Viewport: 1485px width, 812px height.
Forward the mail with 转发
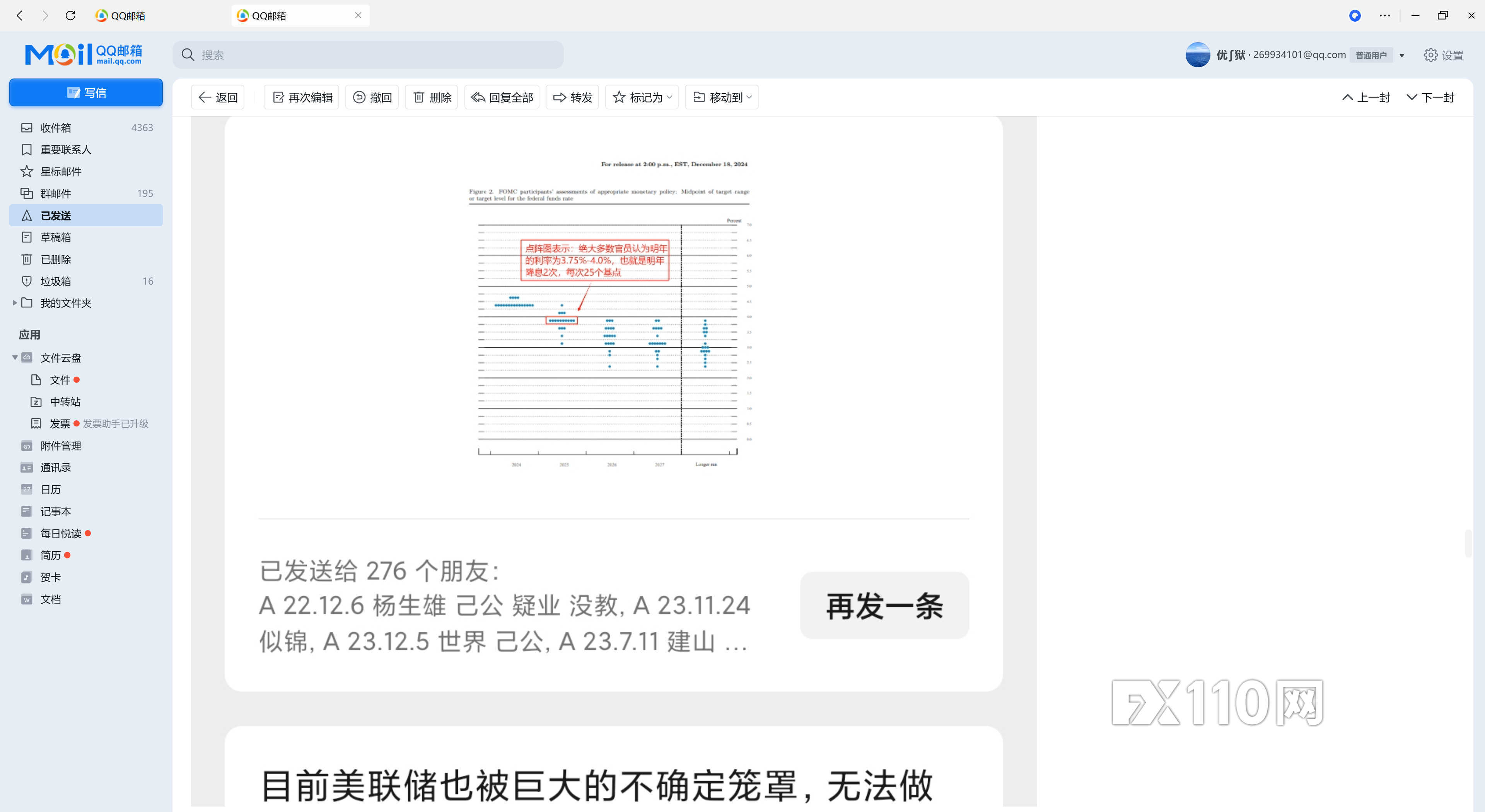(572, 97)
